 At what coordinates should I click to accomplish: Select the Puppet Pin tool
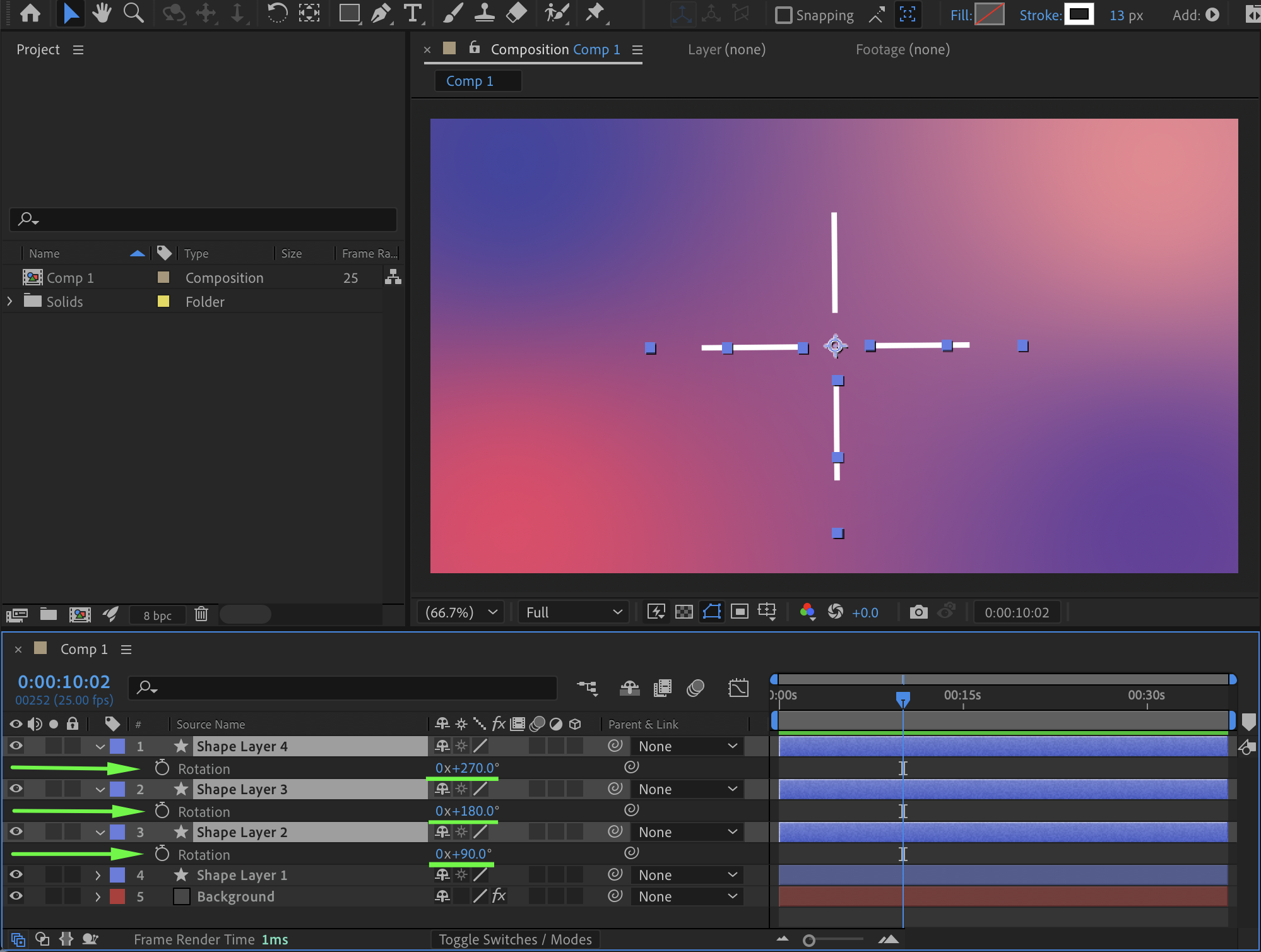(x=595, y=13)
